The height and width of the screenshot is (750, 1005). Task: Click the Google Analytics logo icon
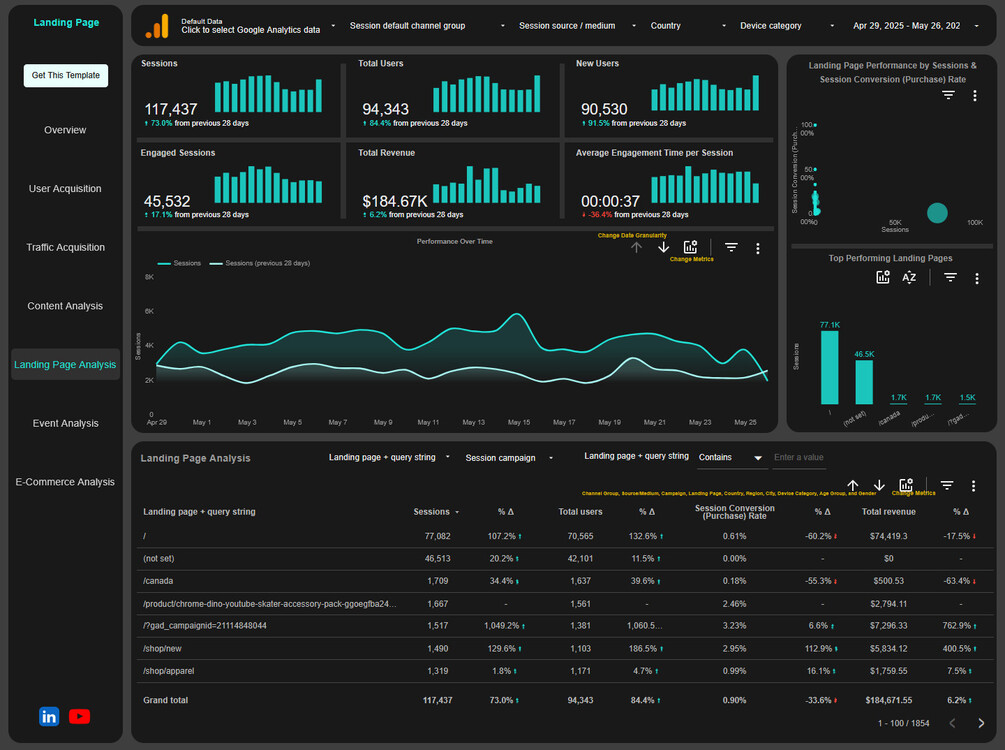click(x=157, y=26)
